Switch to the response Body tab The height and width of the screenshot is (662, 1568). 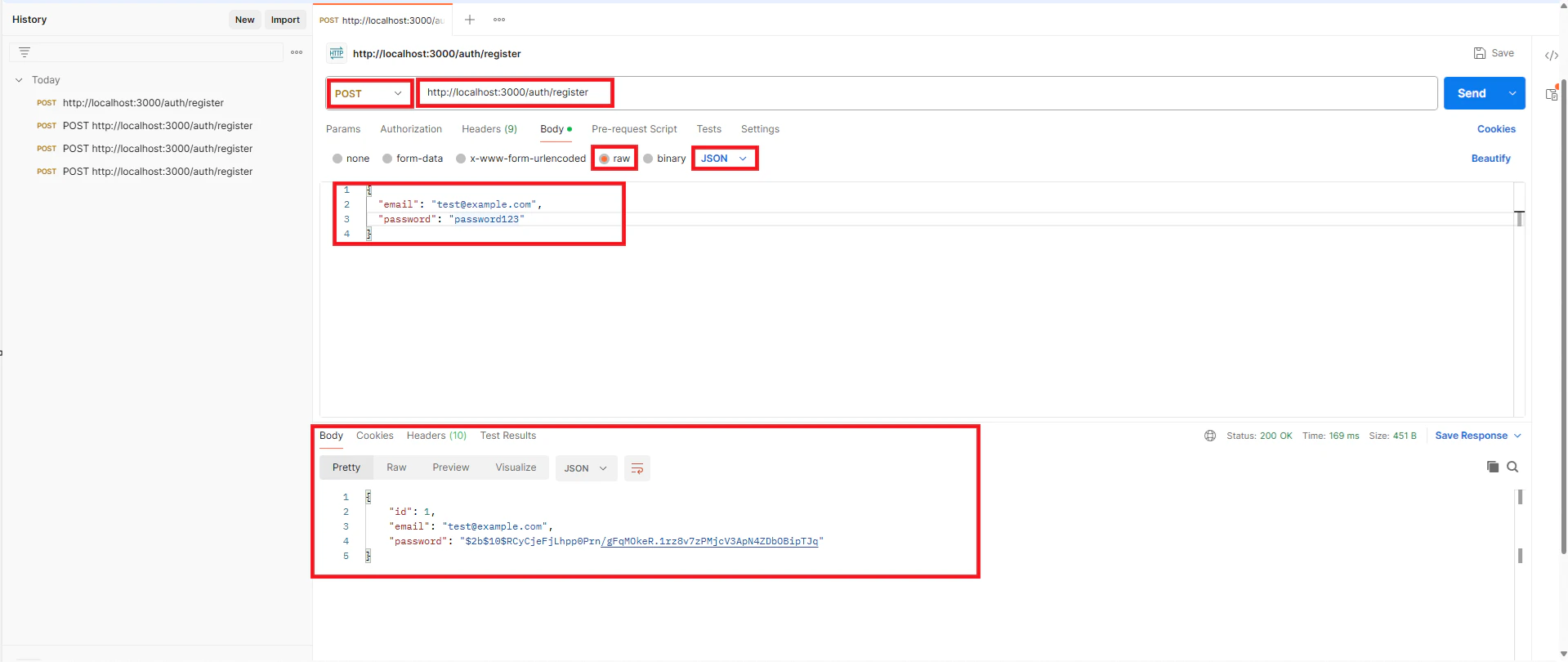[331, 436]
